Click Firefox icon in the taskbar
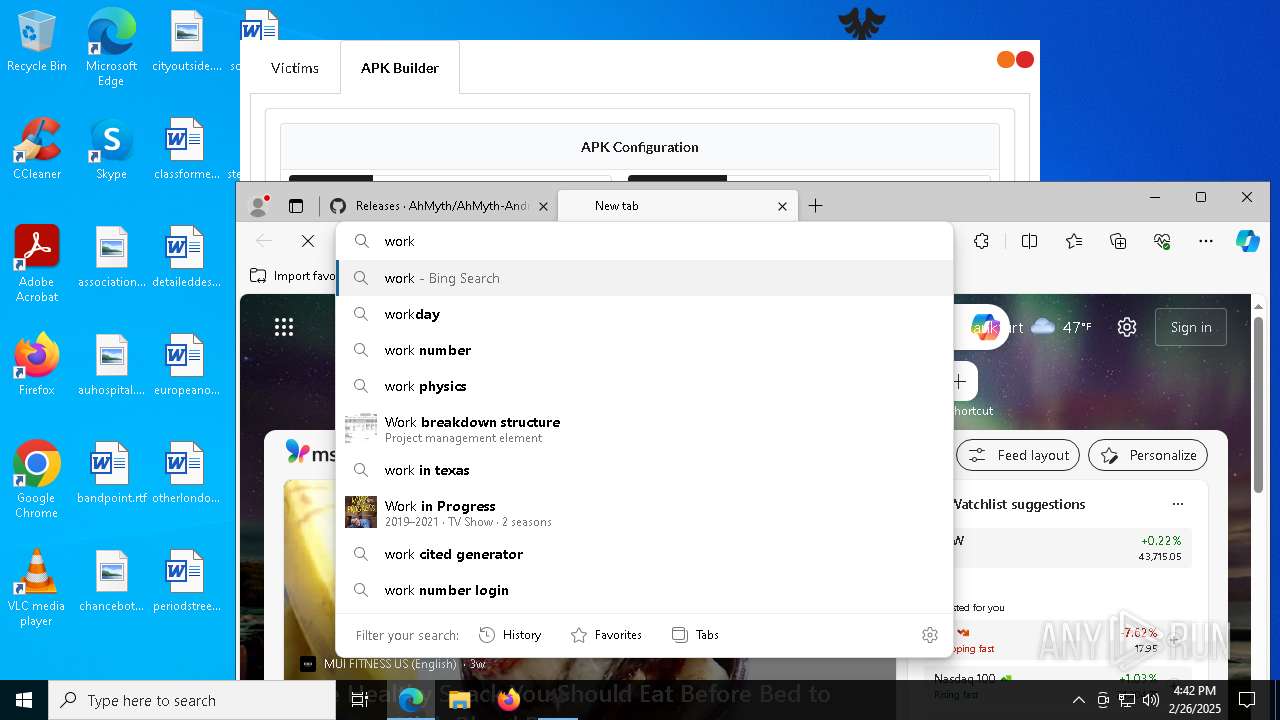The width and height of the screenshot is (1280, 720). pyautogui.click(x=509, y=700)
